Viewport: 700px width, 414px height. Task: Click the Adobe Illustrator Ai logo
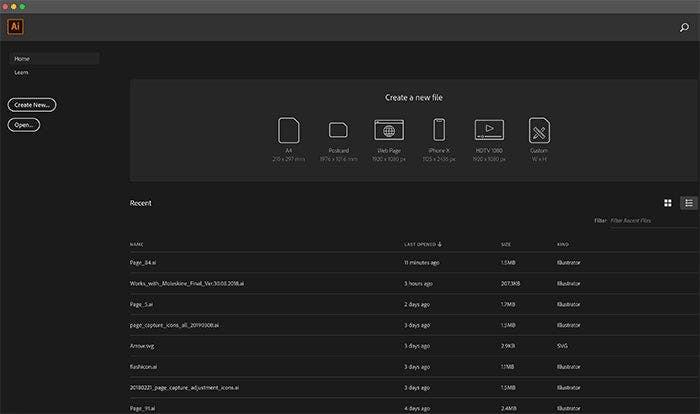click(x=16, y=27)
